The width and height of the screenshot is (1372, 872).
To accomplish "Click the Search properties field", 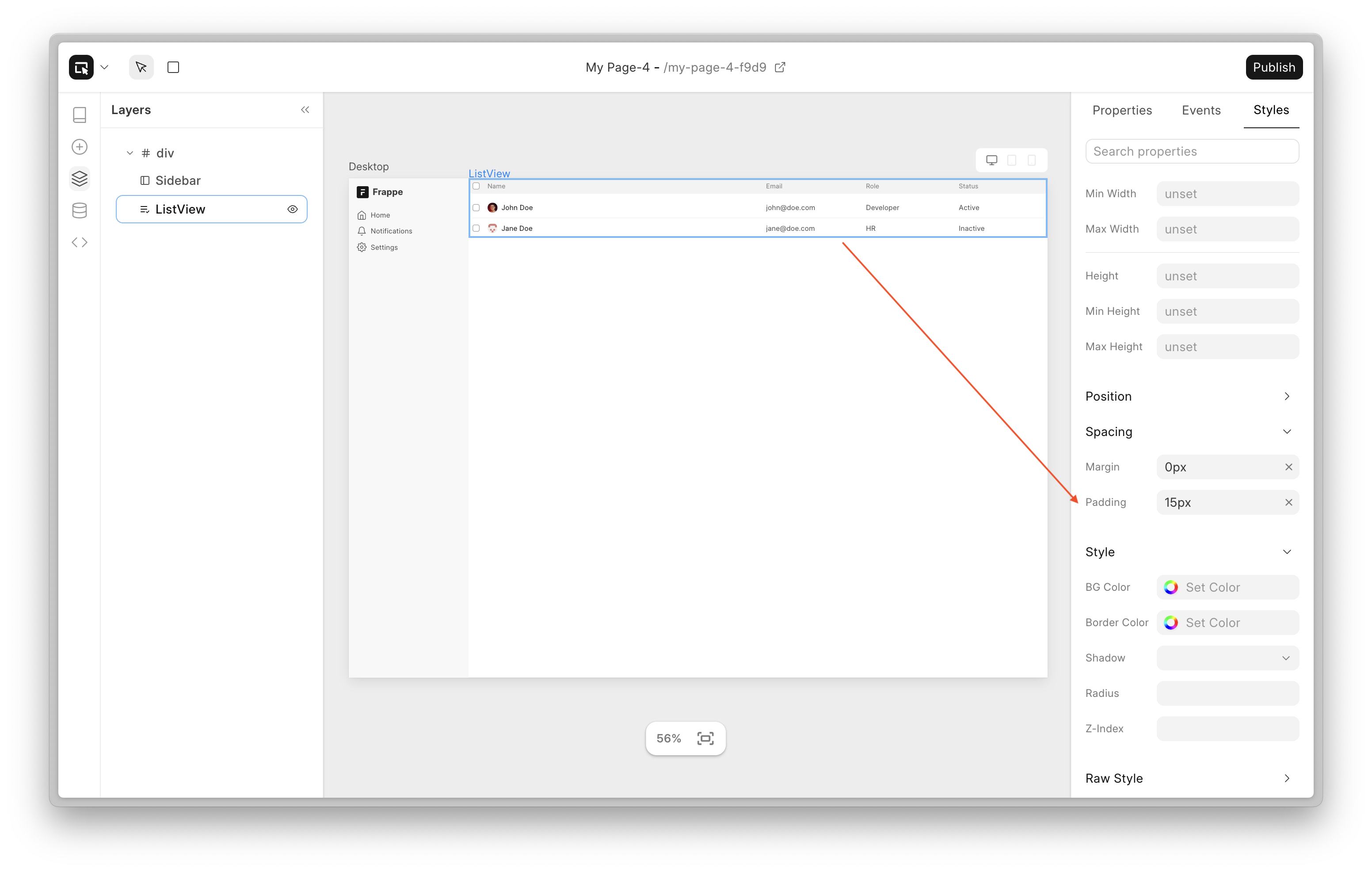I will pyautogui.click(x=1191, y=152).
